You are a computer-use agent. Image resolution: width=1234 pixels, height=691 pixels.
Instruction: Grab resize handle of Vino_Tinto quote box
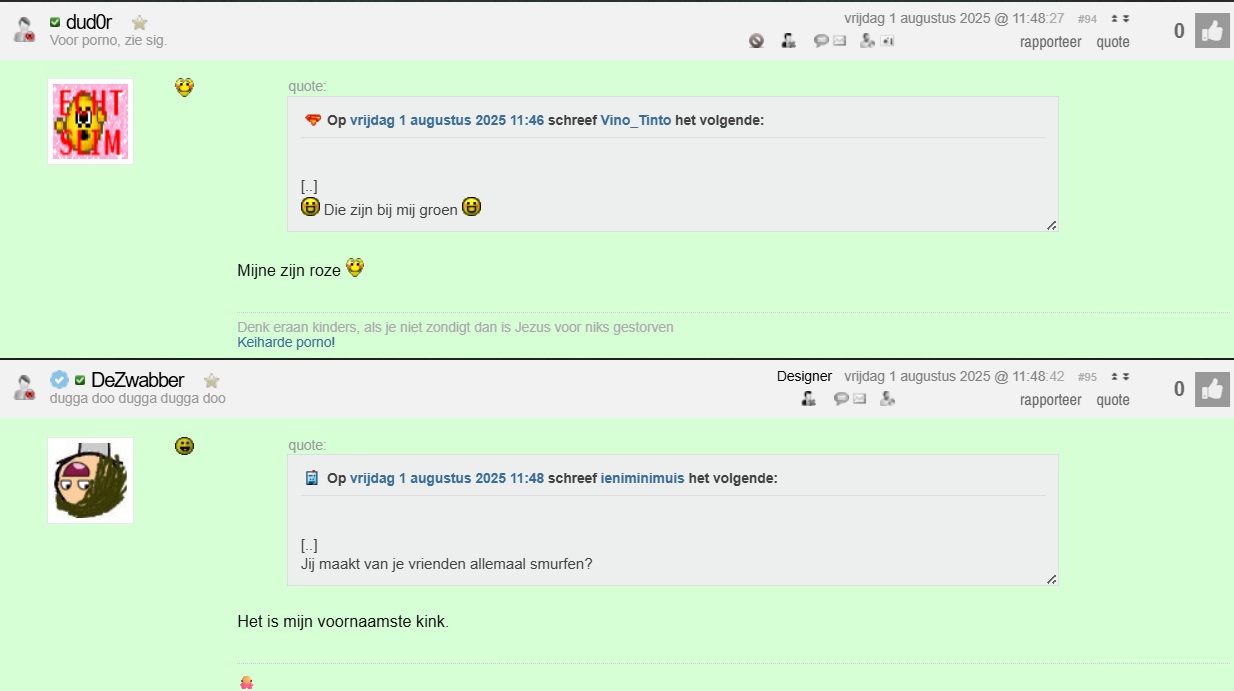(1051, 225)
